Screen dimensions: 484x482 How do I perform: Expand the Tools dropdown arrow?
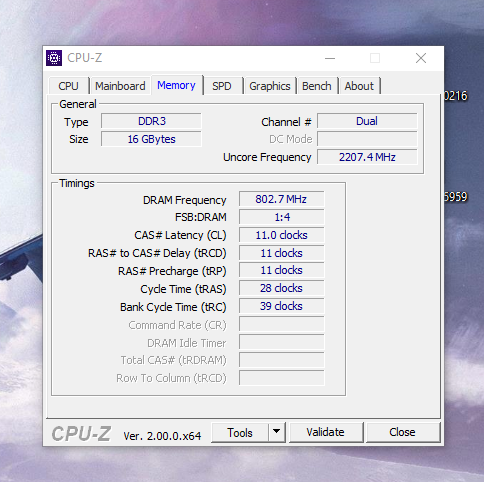coord(276,433)
